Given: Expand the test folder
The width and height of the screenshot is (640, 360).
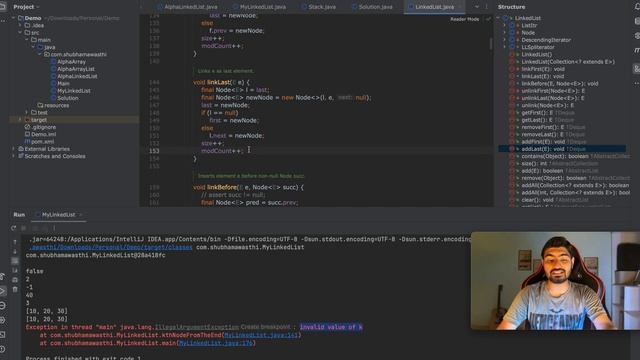Looking at the screenshot, I should coord(27,112).
